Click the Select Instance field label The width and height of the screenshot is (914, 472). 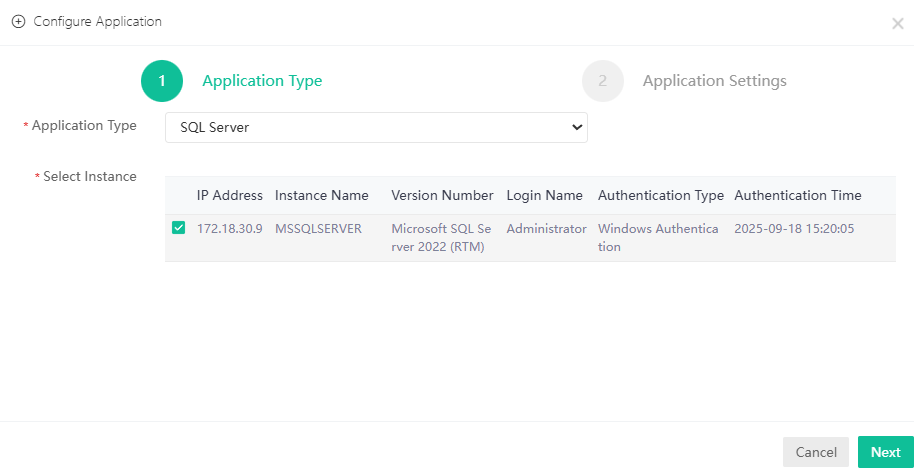click(x=90, y=177)
